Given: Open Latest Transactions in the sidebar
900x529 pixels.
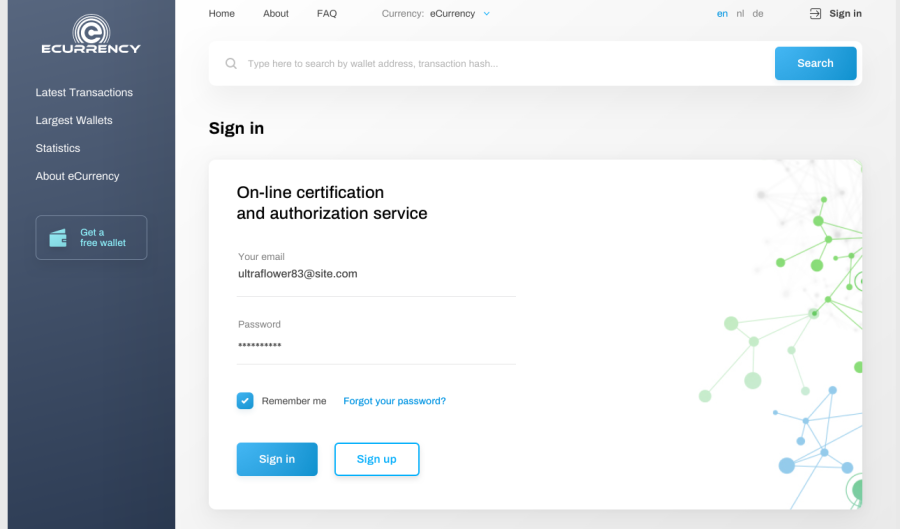Looking at the screenshot, I should point(84,92).
